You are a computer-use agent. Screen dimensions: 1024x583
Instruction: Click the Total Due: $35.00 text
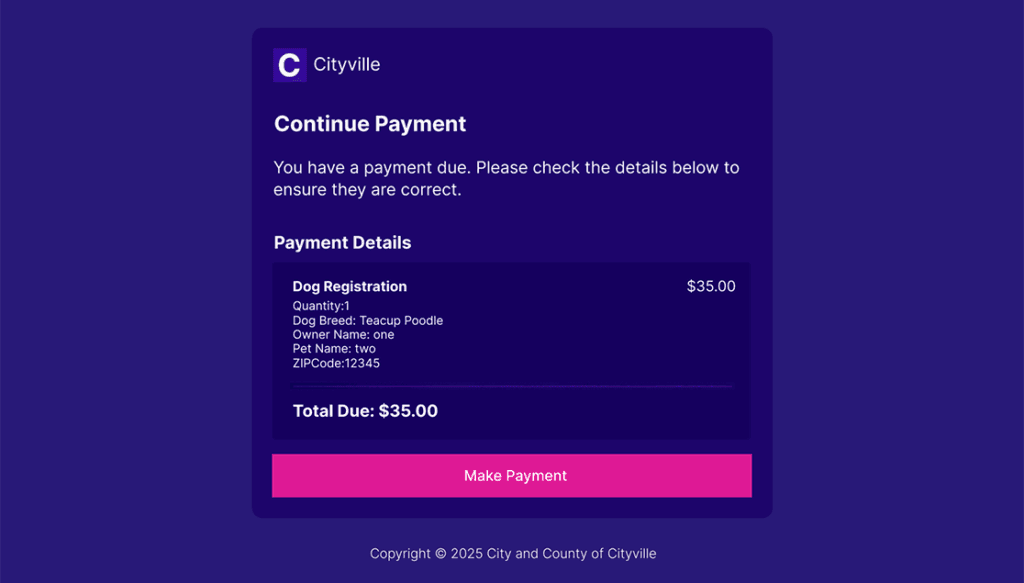(x=365, y=411)
